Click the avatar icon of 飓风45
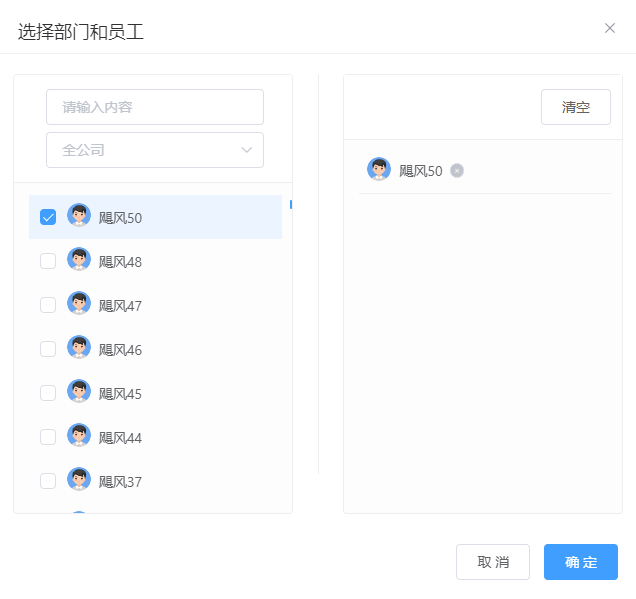636x599 pixels. (79, 392)
